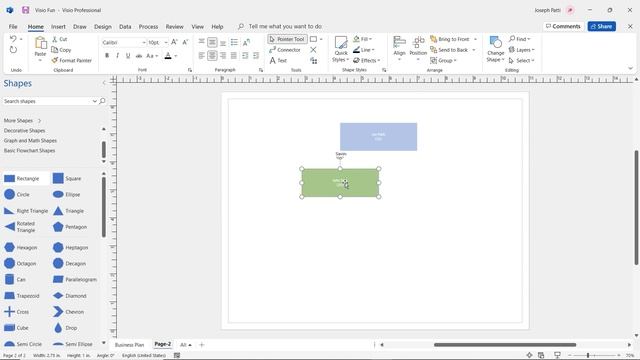Screen dimensions: 640x360
Task: Toggle Underline formatting
Action: [128, 56]
